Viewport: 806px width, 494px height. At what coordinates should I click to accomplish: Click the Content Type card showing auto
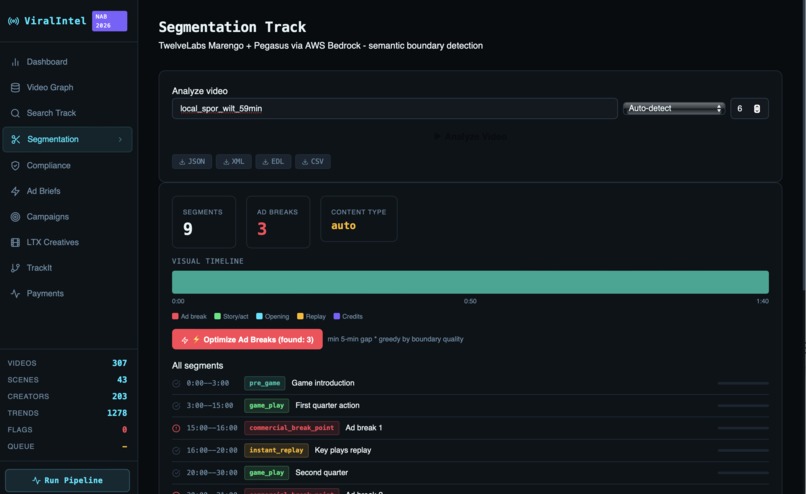[359, 219]
